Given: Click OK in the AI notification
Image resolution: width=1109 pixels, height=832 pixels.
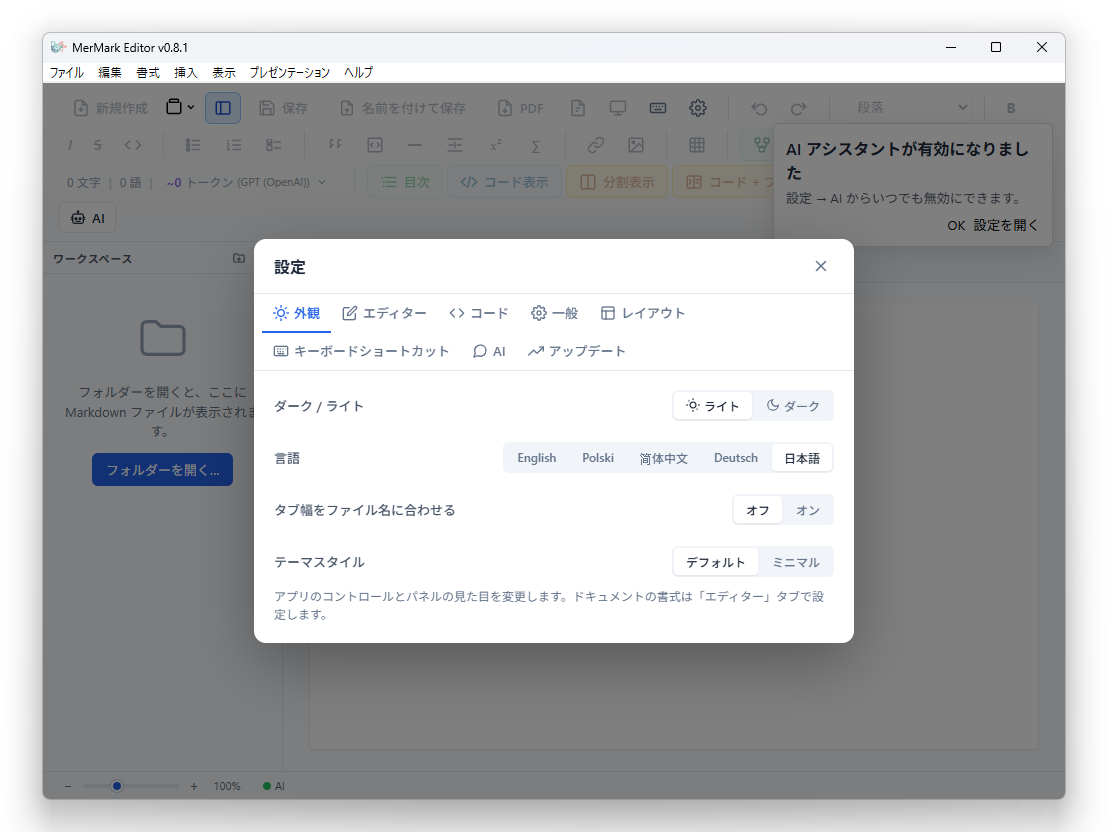Looking at the screenshot, I should [956, 225].
